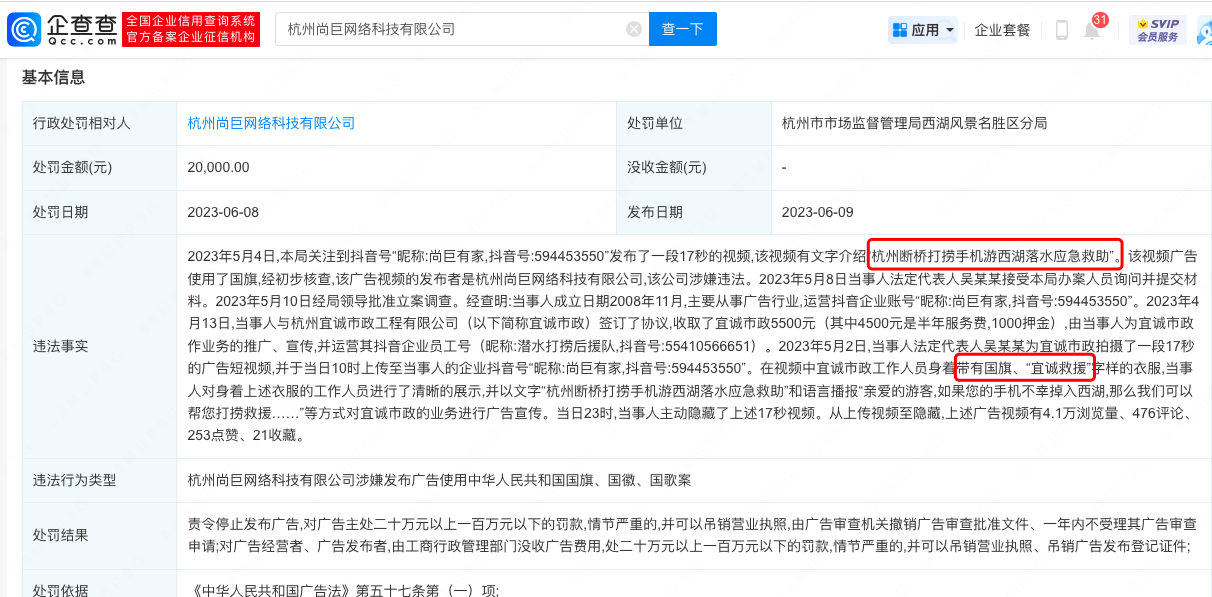Select the 责令停止发布广告 penalty result paragraph
The height and width of the screenshot is (597, 1212).
[x=692, y=535]
